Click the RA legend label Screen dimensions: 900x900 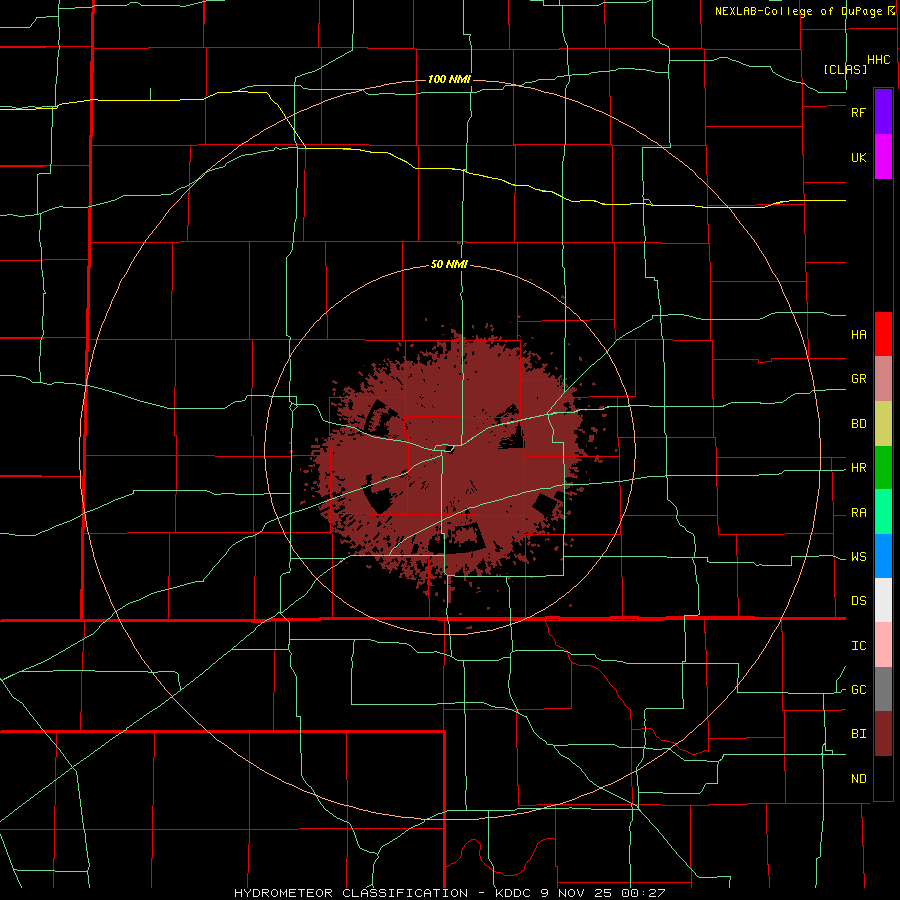coord(858,513)
